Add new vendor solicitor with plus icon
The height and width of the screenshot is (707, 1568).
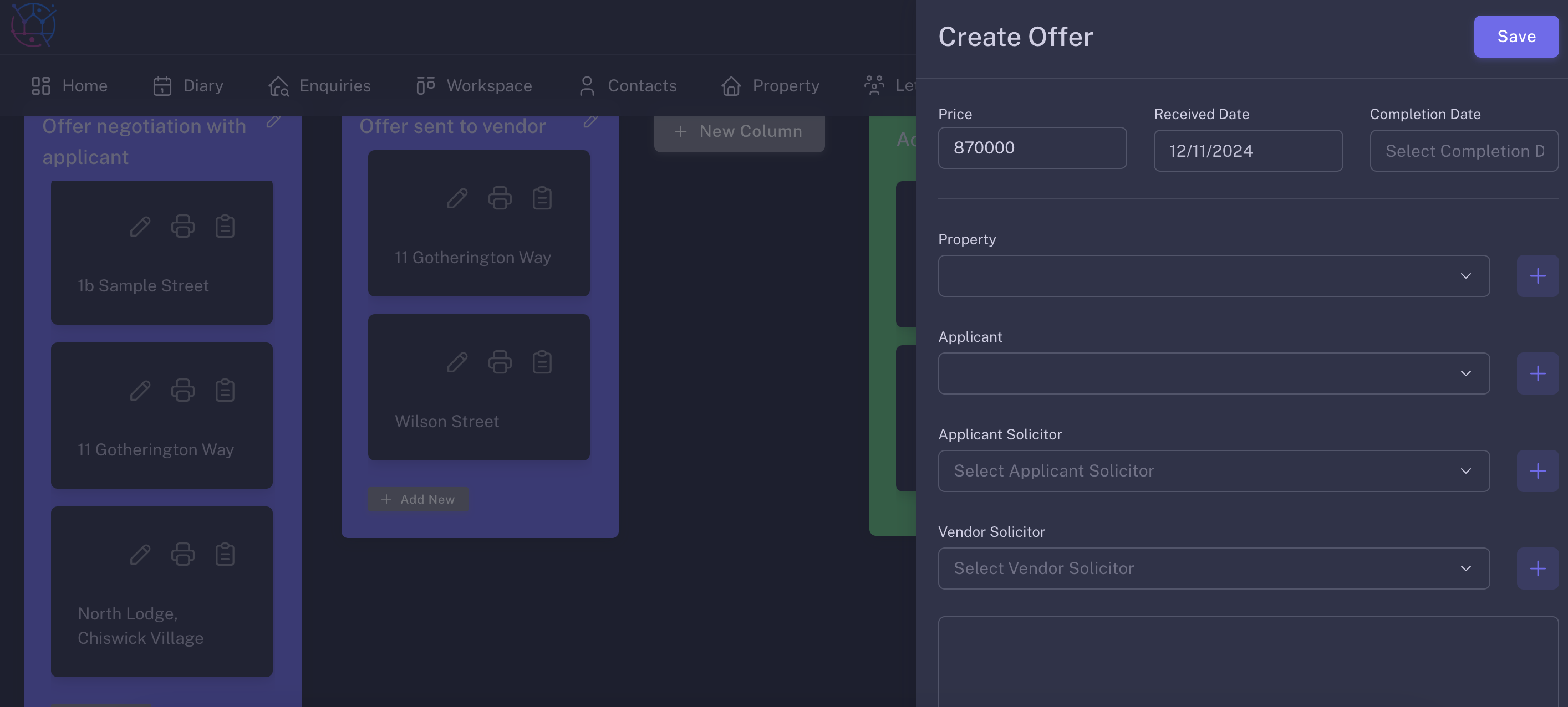pyautogui.click(x=1537, y=568)
